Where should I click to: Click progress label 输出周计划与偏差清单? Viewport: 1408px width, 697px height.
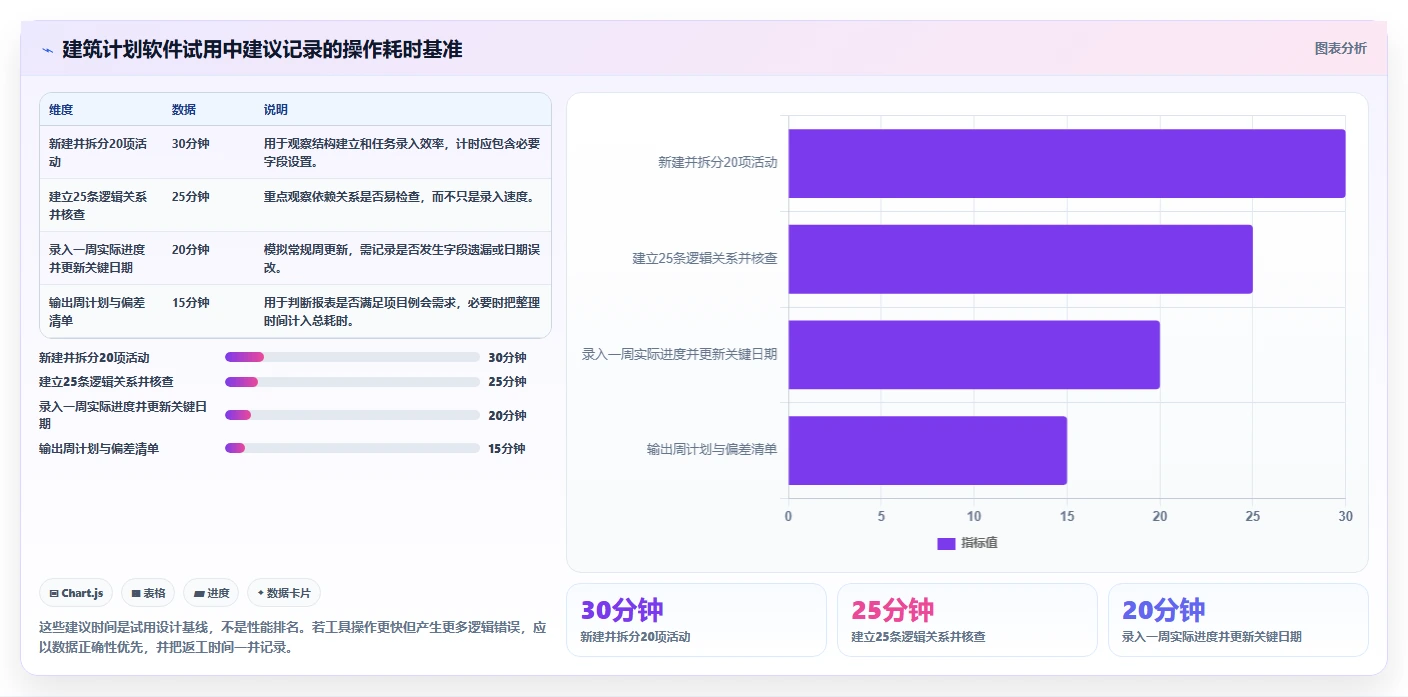(x=99, y=448)
